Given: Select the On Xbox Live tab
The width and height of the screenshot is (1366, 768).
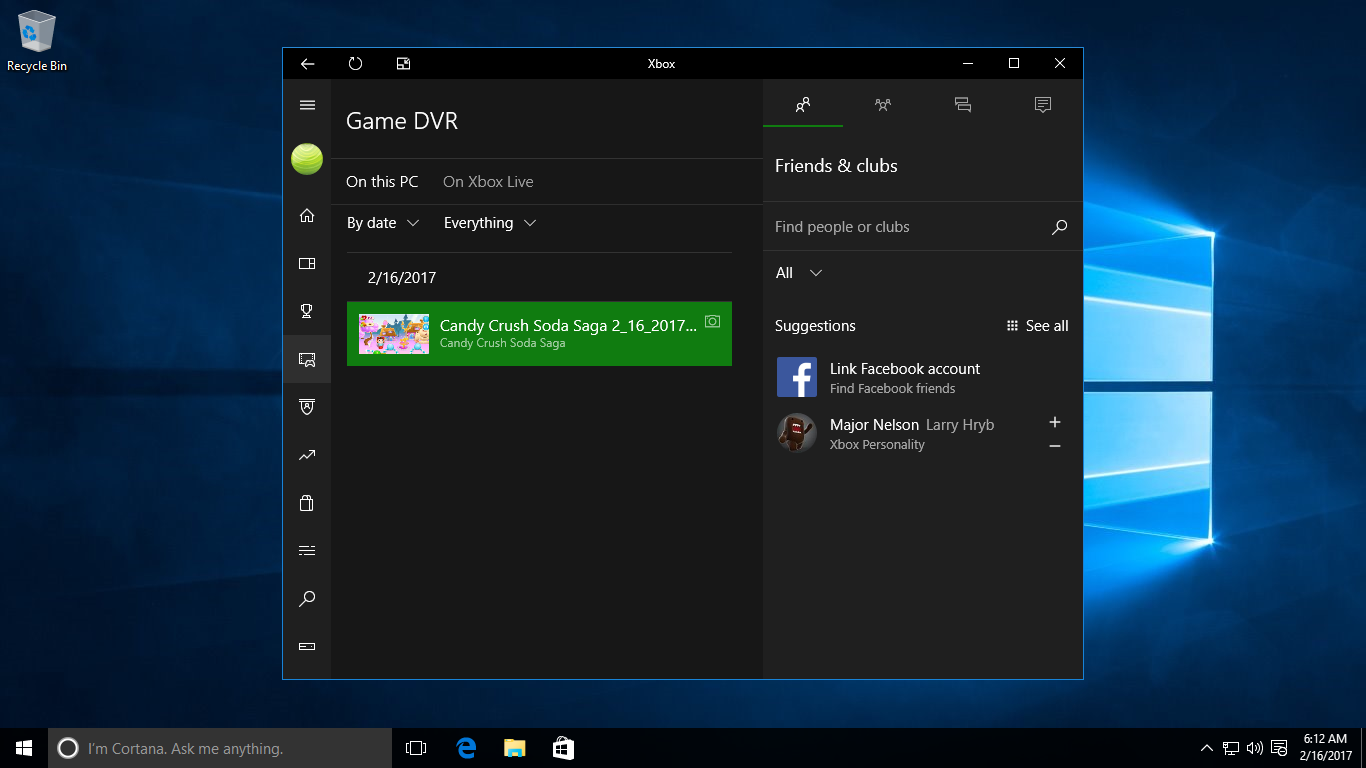Looking at the screenshot, I should tap(488, 182).
